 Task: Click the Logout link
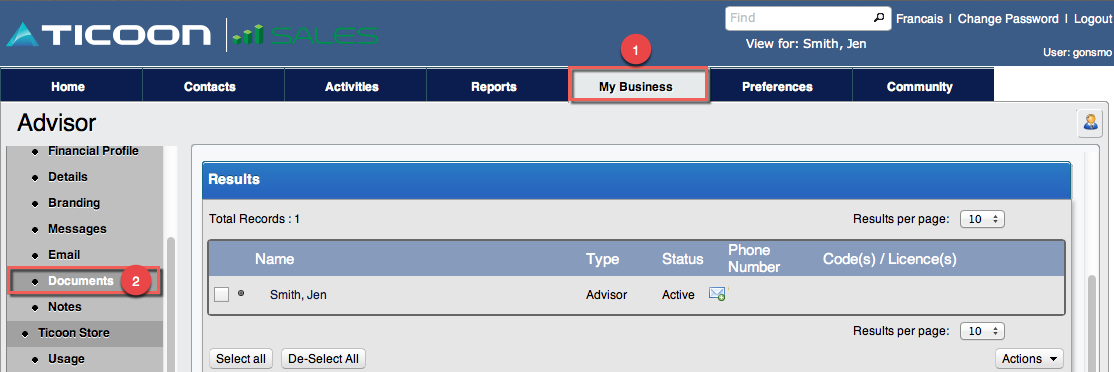click(1093, 19)
